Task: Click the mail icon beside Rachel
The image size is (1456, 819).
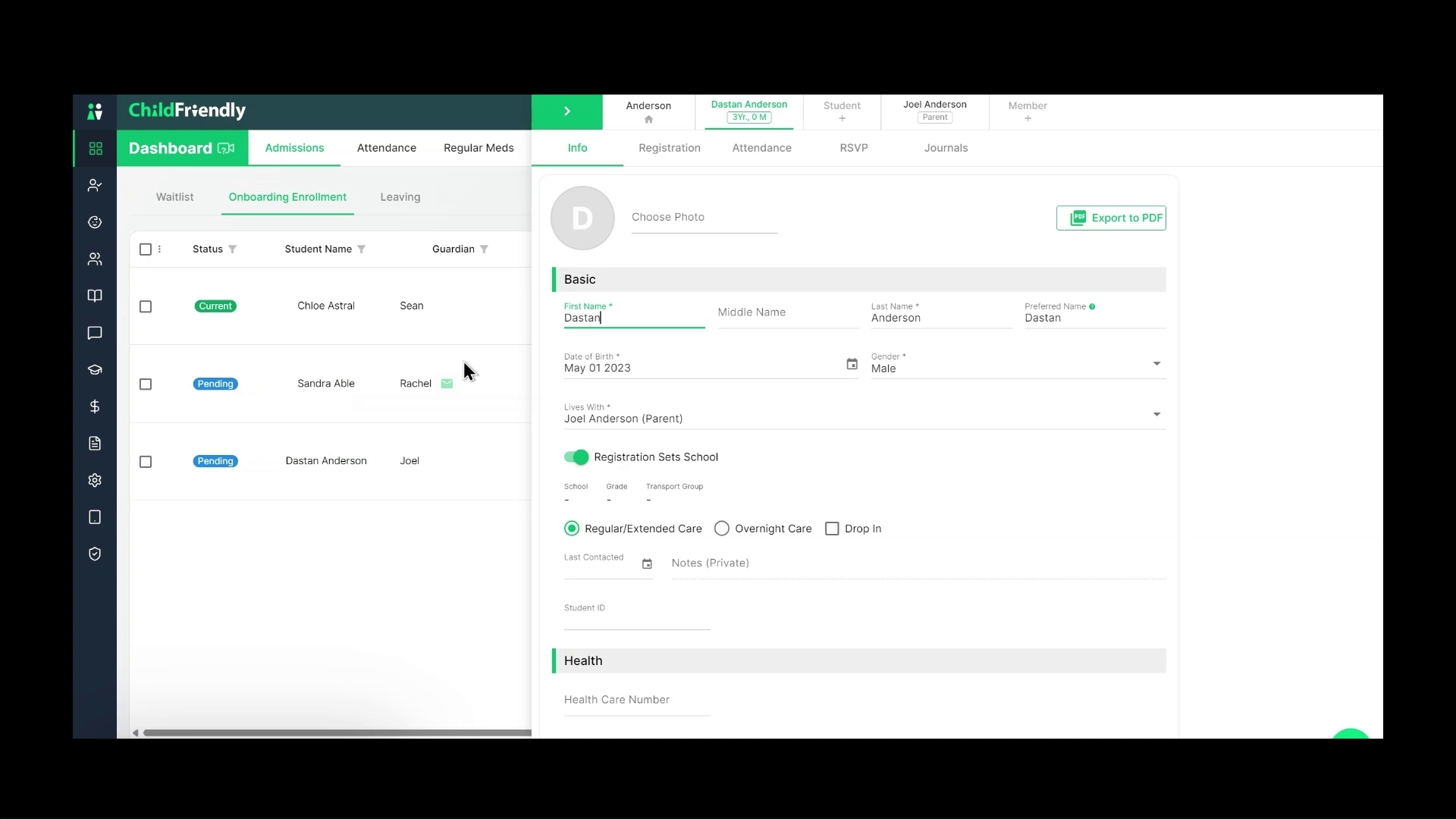Action: pos(447,384)
